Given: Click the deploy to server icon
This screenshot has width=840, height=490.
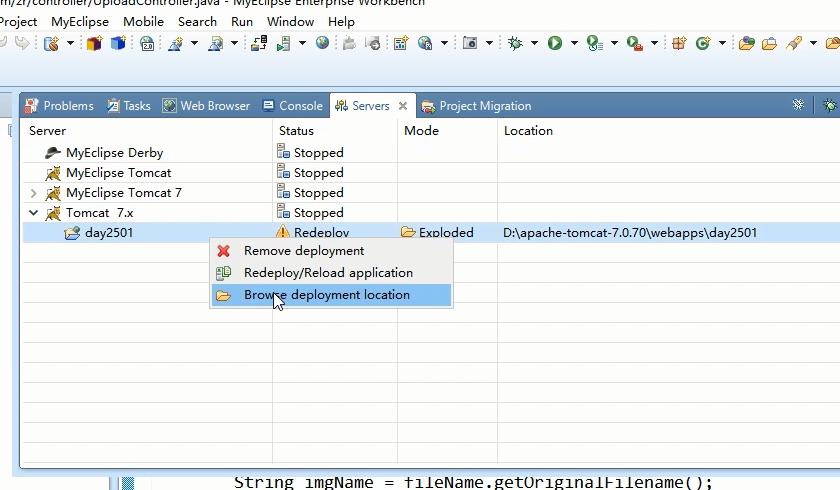Looking at the screenshot, I should coord(259,43).
